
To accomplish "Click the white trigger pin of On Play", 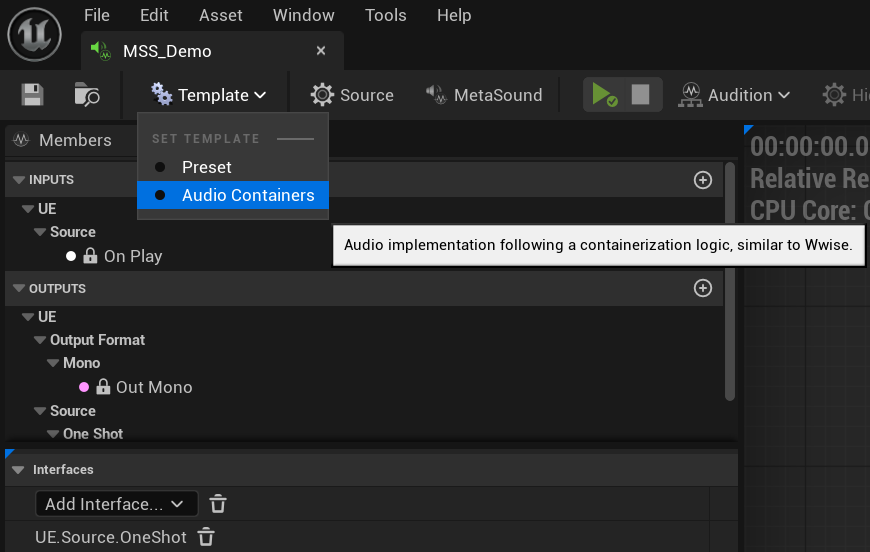I will click(70, 256).
